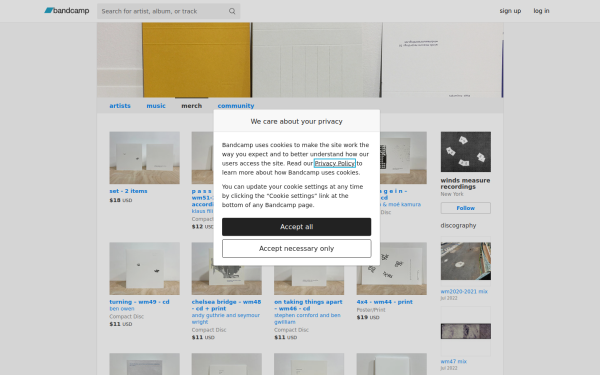Click the '$19 USD' price of 4x4 print
Screen dimensions: 600x375
[x=368, y=317]
